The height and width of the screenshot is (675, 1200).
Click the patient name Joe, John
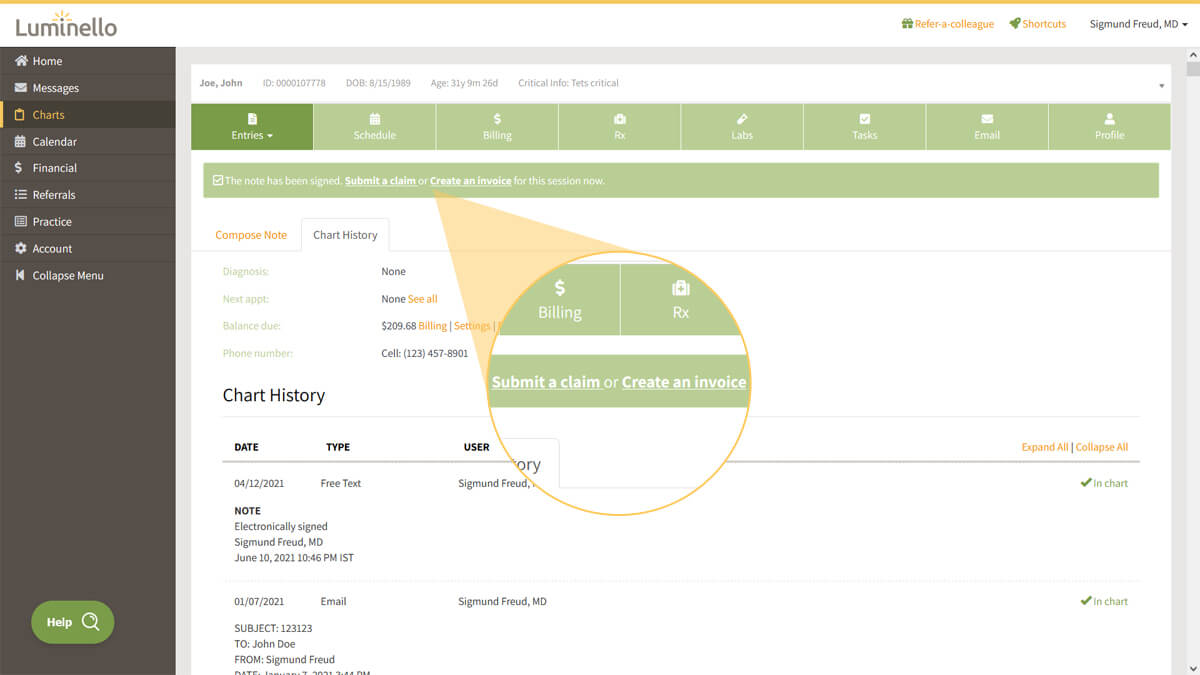pyautogui.click(x=221, y=83)
